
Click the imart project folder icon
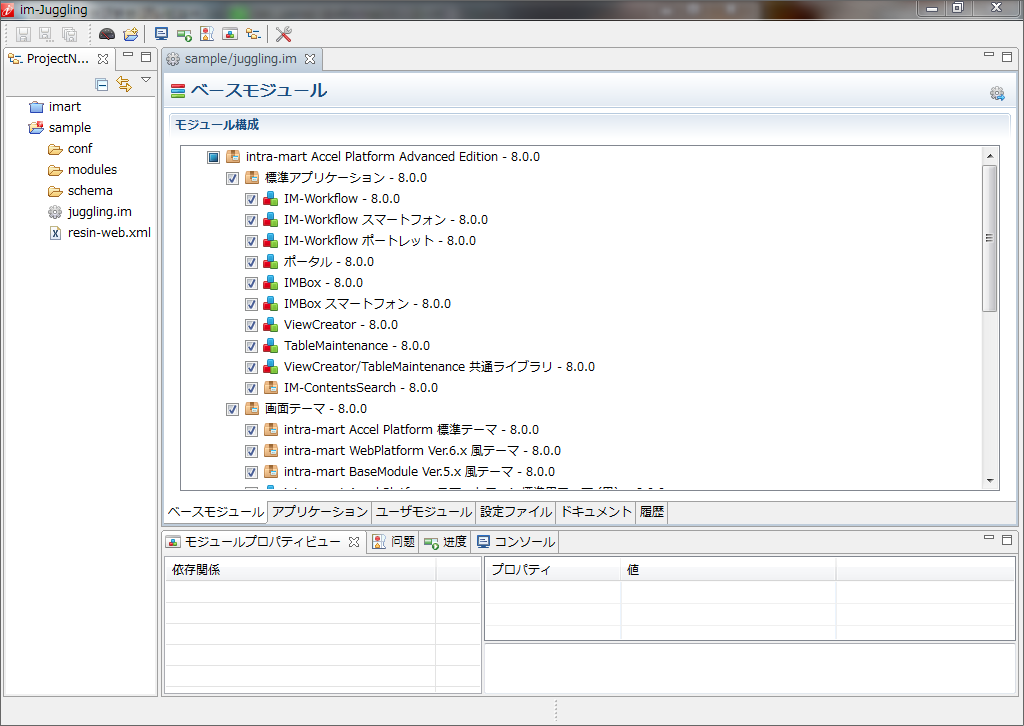(x=37, y=107)
